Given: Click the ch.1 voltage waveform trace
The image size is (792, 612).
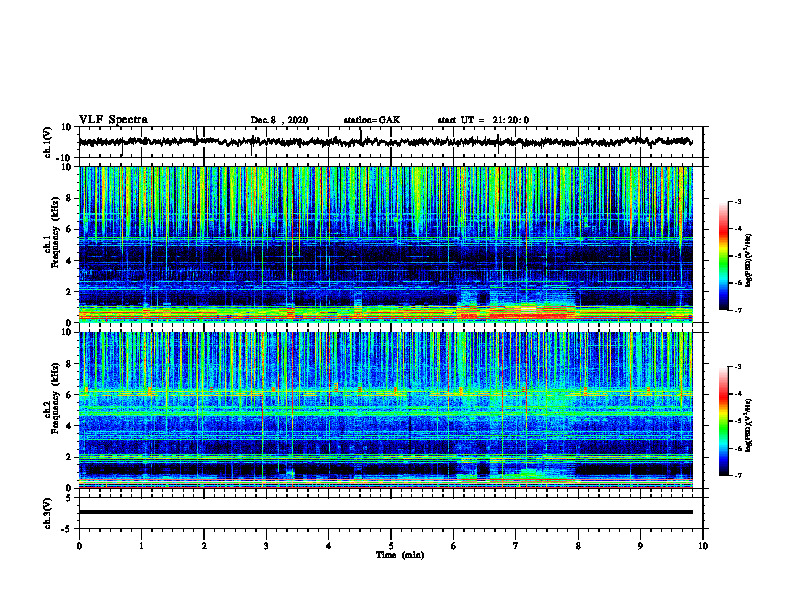Looking at the screenshot, I should 385,142.
